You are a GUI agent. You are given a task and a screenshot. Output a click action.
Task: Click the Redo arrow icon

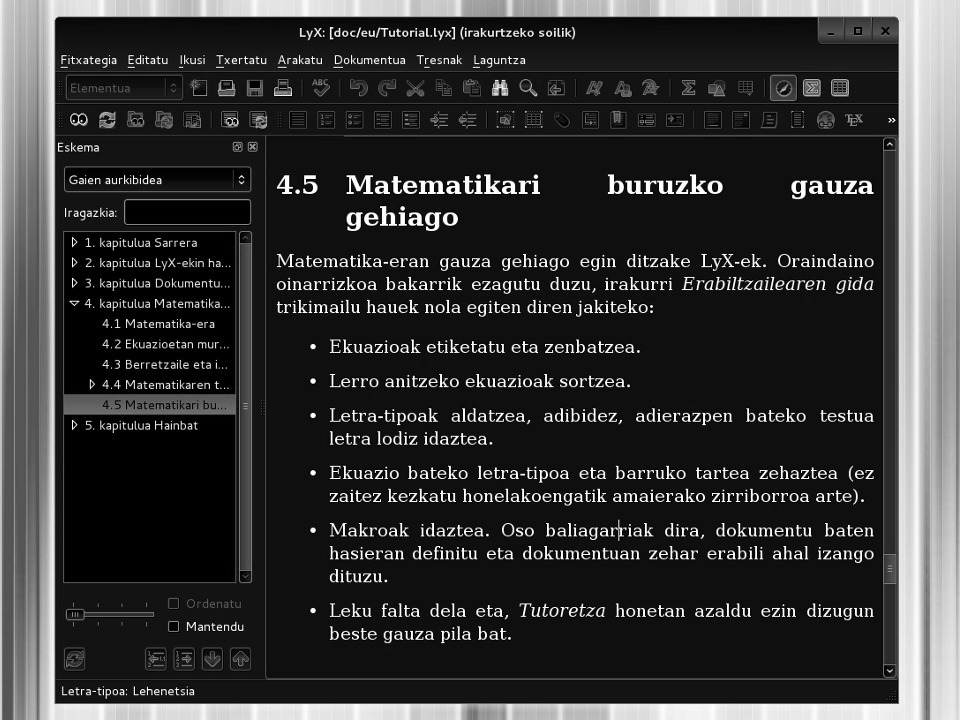pyautogui.click(x=387, y=88)
